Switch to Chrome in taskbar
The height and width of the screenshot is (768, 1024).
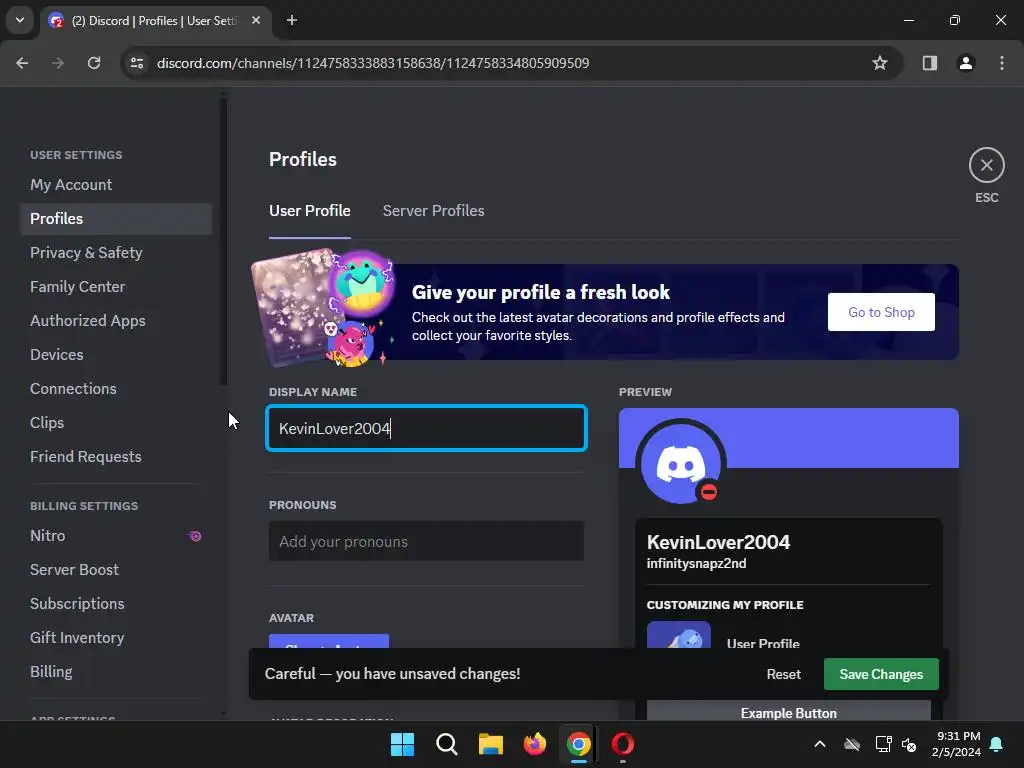point(579,744)
